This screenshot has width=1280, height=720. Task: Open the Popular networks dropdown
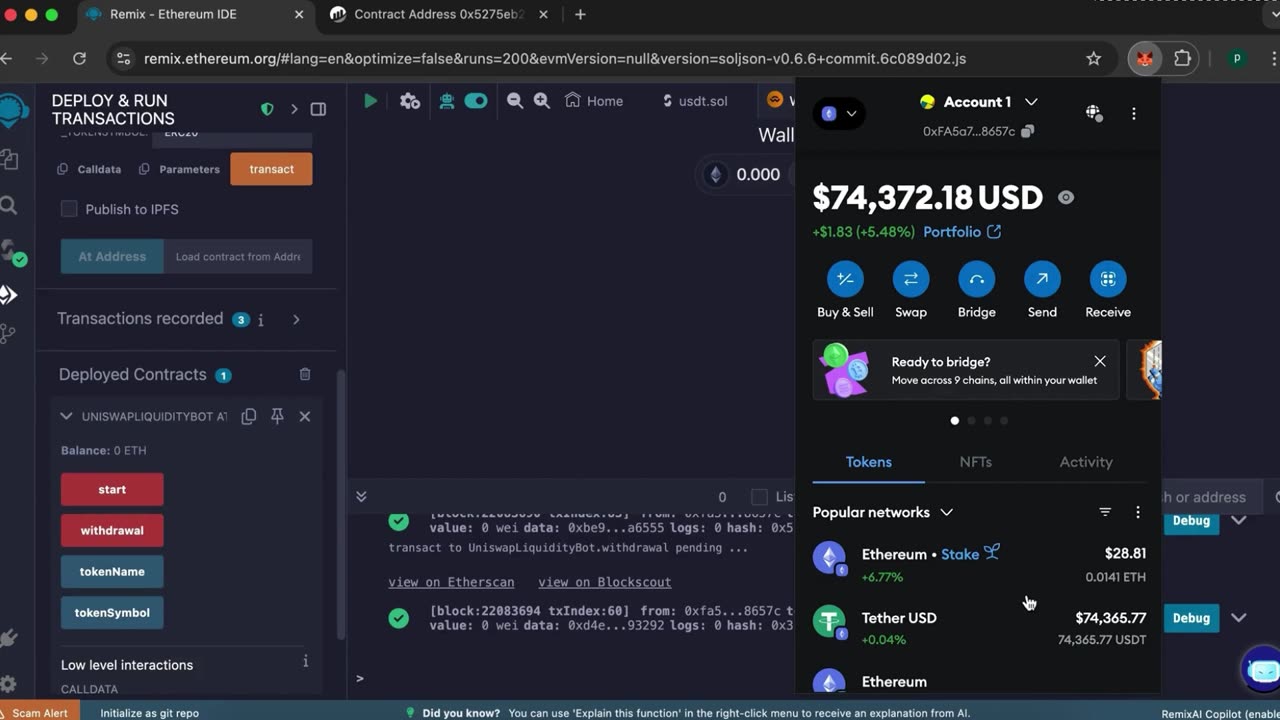click(883, 512)
